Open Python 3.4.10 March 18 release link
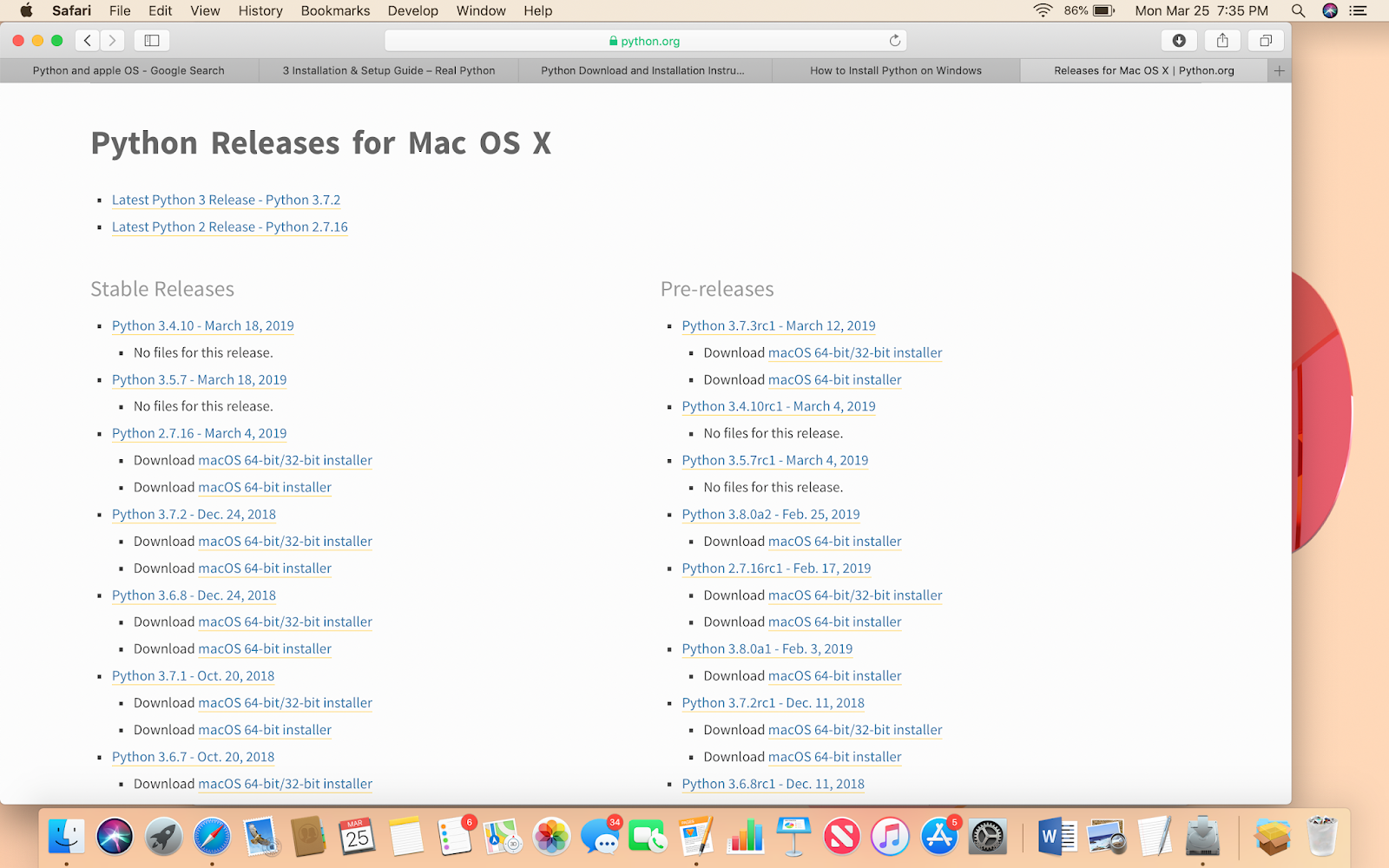 click(203, 325)
